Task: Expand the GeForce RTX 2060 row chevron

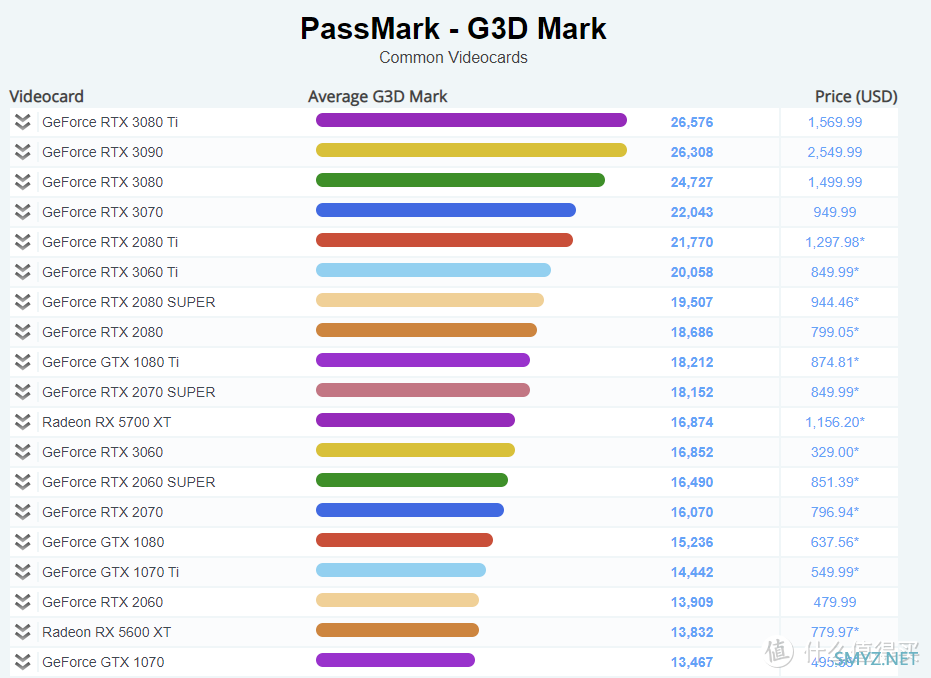Action: pos(23,602)
